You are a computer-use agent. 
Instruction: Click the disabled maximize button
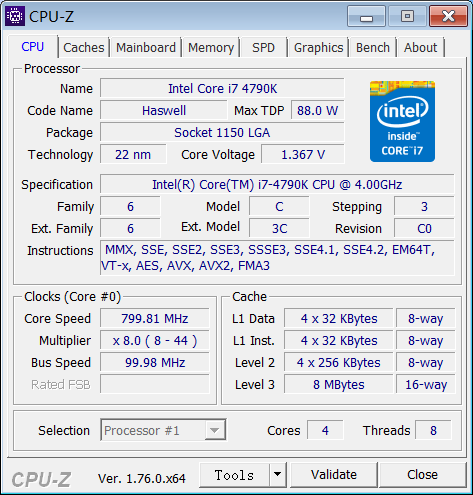pos(407,16)
